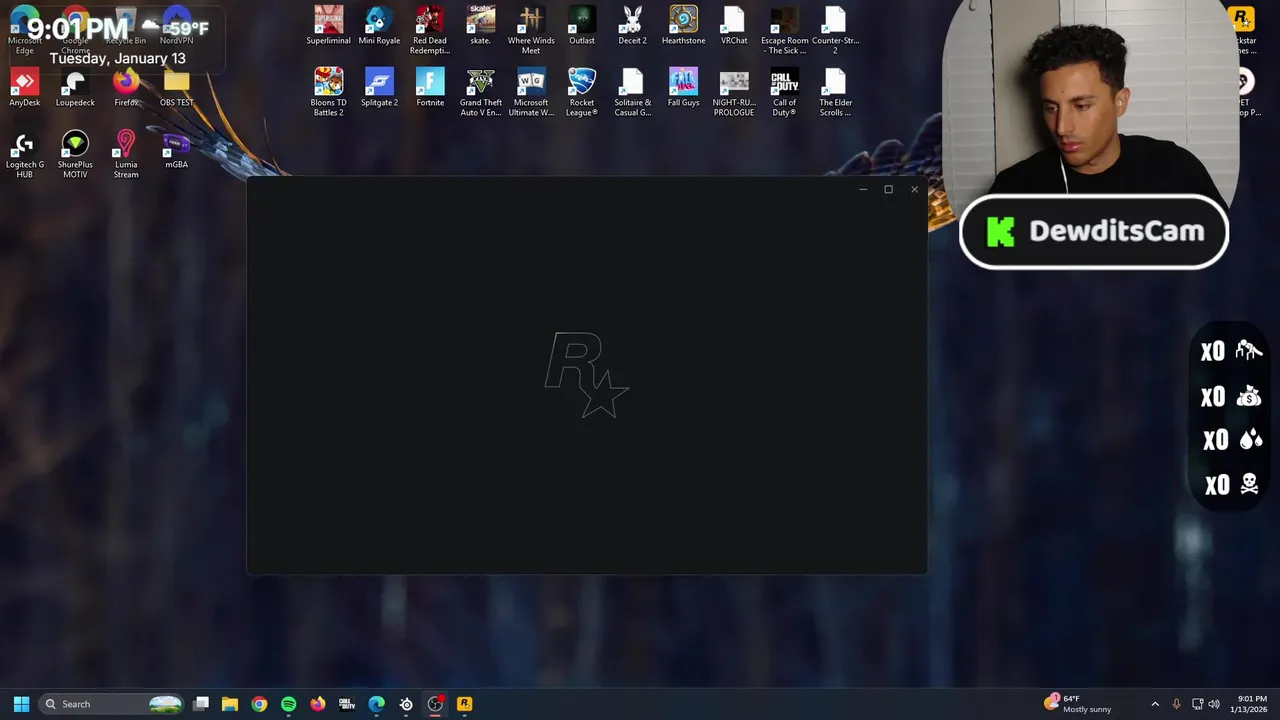
Task: Click the microphone tray icon
Action: point(1176,704)
